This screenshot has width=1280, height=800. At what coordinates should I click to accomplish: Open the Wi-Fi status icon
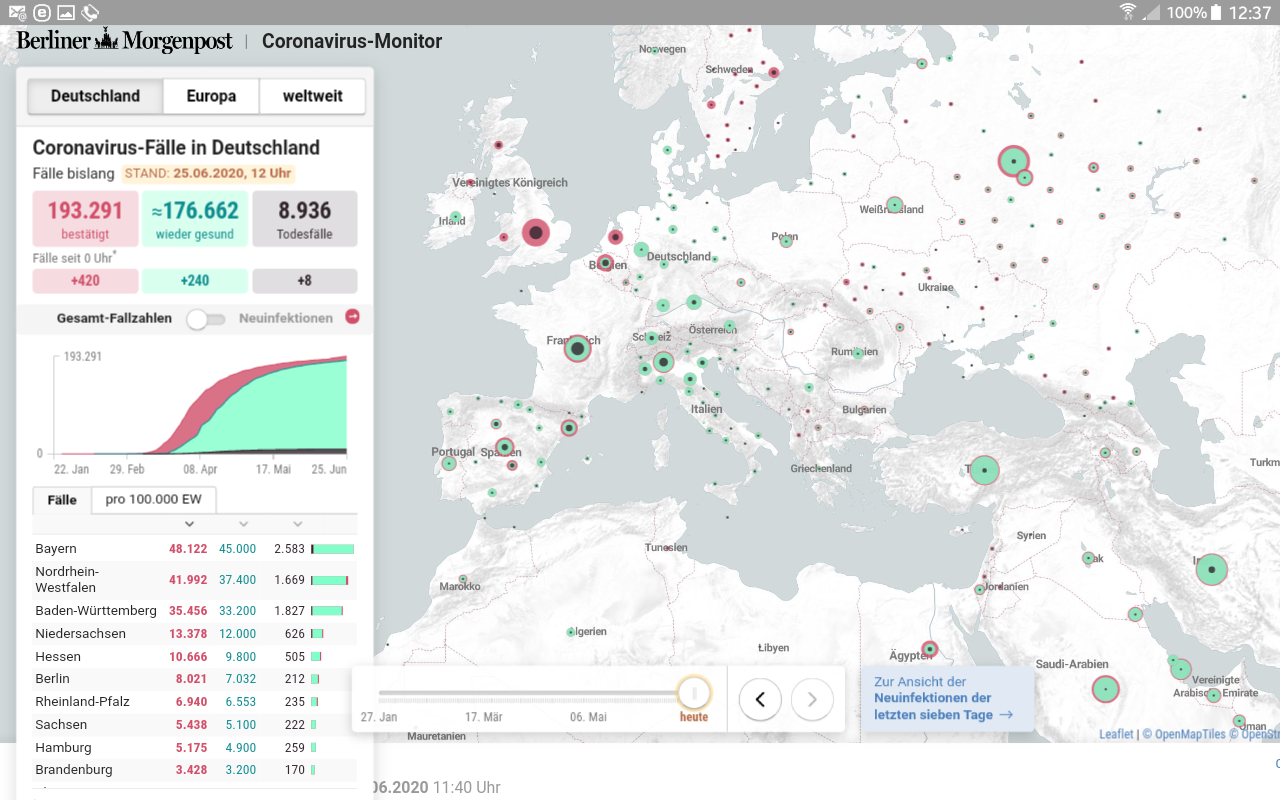pyautogui.click(x=1128, y=12)
